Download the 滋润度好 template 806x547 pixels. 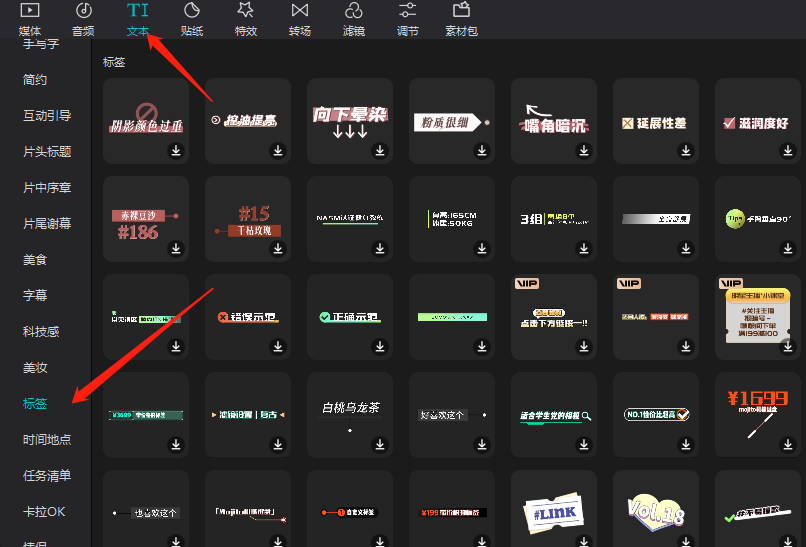click(x=787, y=151)
